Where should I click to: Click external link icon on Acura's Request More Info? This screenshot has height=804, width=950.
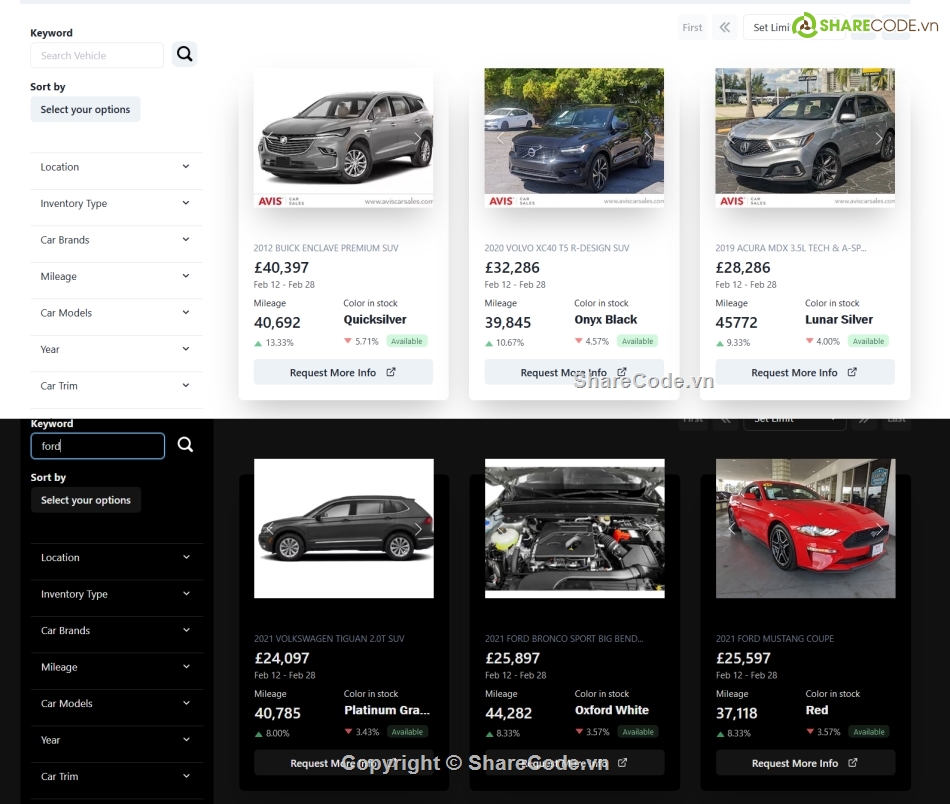click(x=852, y=372)
